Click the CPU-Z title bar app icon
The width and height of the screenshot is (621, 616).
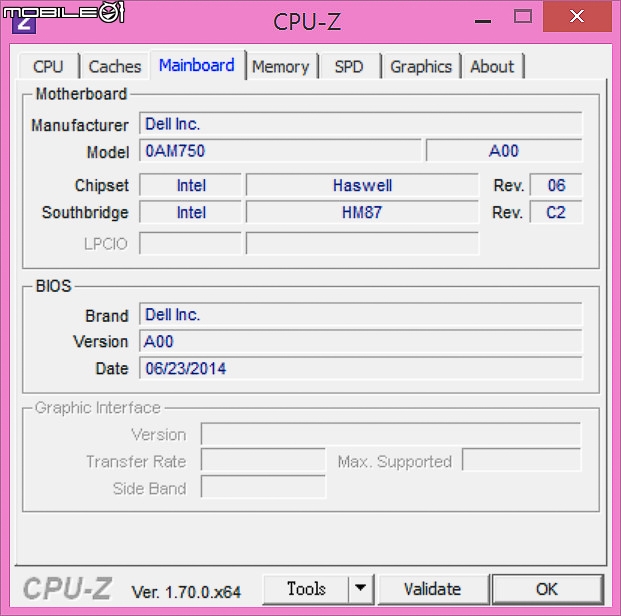24,24
